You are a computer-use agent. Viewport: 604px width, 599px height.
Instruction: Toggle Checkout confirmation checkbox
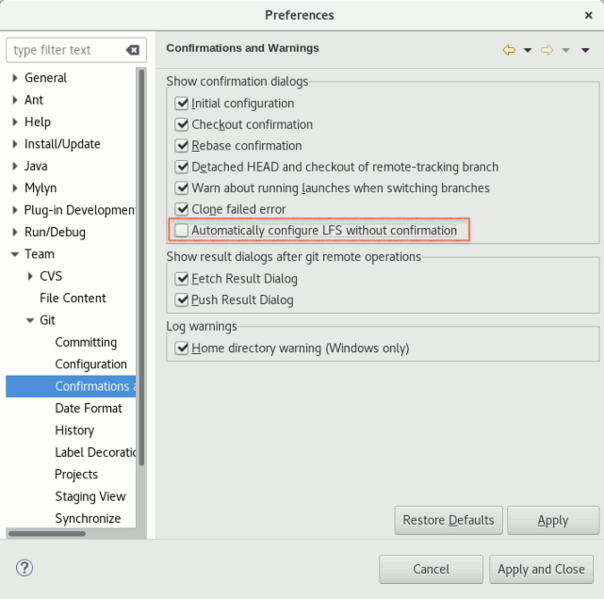click(181, 124)
